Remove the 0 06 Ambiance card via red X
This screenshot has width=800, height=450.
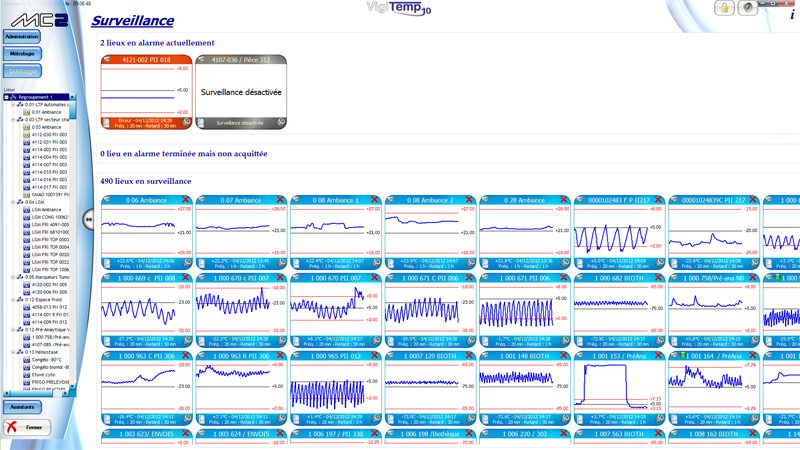click(186, 199)
